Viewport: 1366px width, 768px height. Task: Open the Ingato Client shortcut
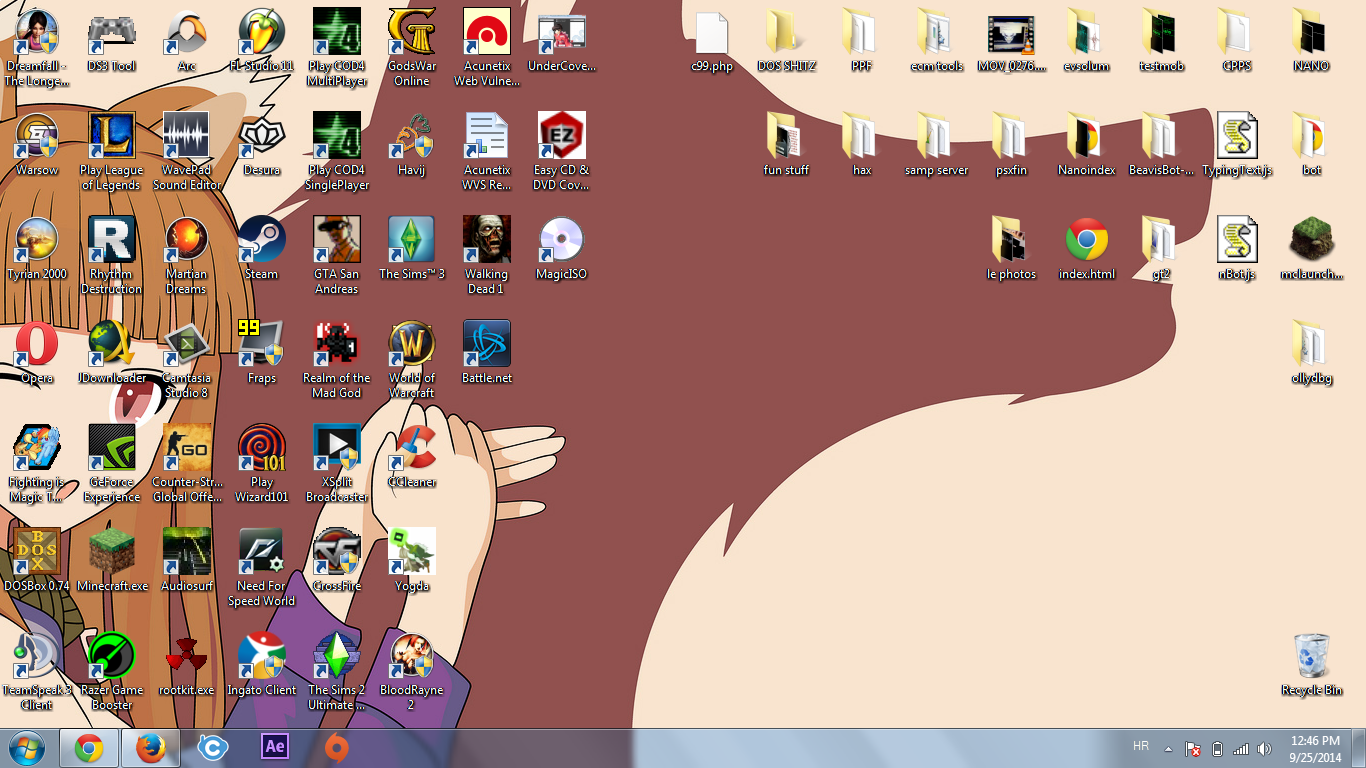262,665
